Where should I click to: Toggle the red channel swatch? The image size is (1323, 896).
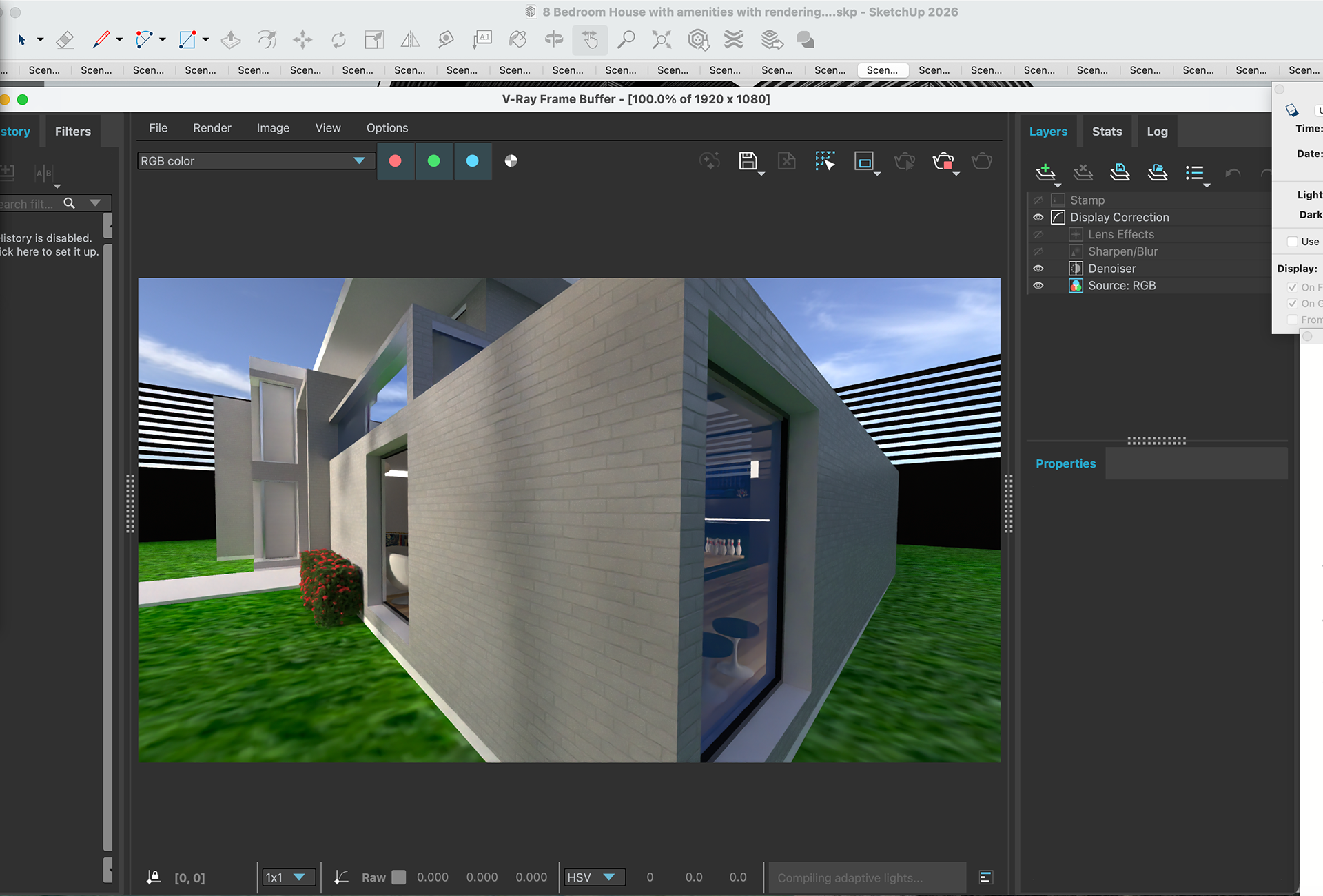click(396, 161)
